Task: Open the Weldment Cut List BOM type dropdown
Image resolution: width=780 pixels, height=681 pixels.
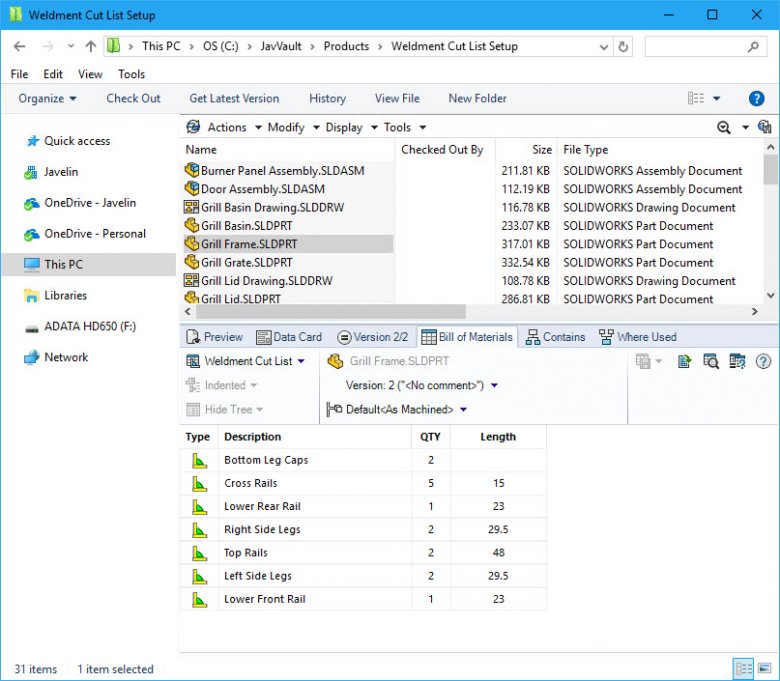Action: pos(301,361)
